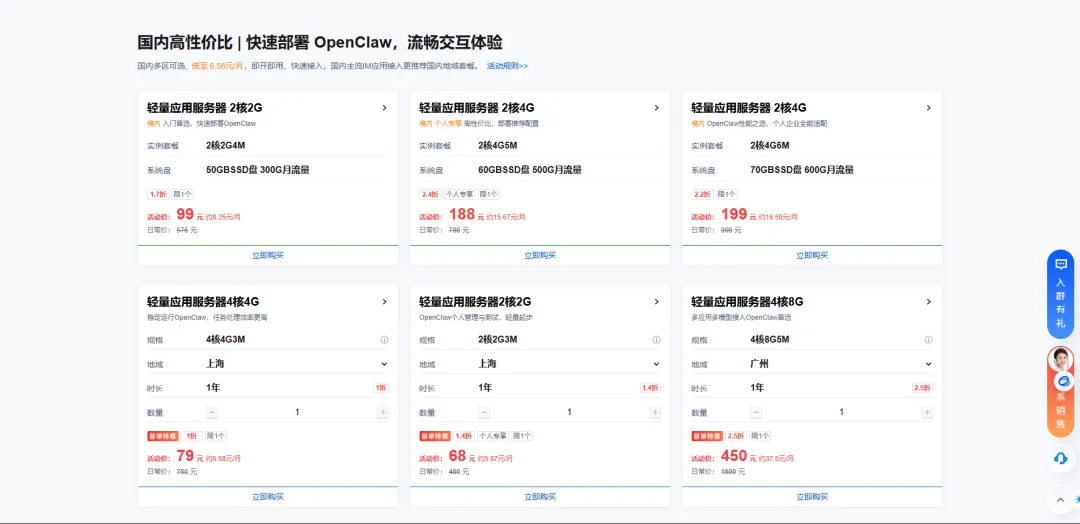Image resolution: width=1080 pixels, height=524 pixels.
Task: Click the 70GBSSD盘 600G月流量 text
Action: pyautogui.click(x=802, y=169)
